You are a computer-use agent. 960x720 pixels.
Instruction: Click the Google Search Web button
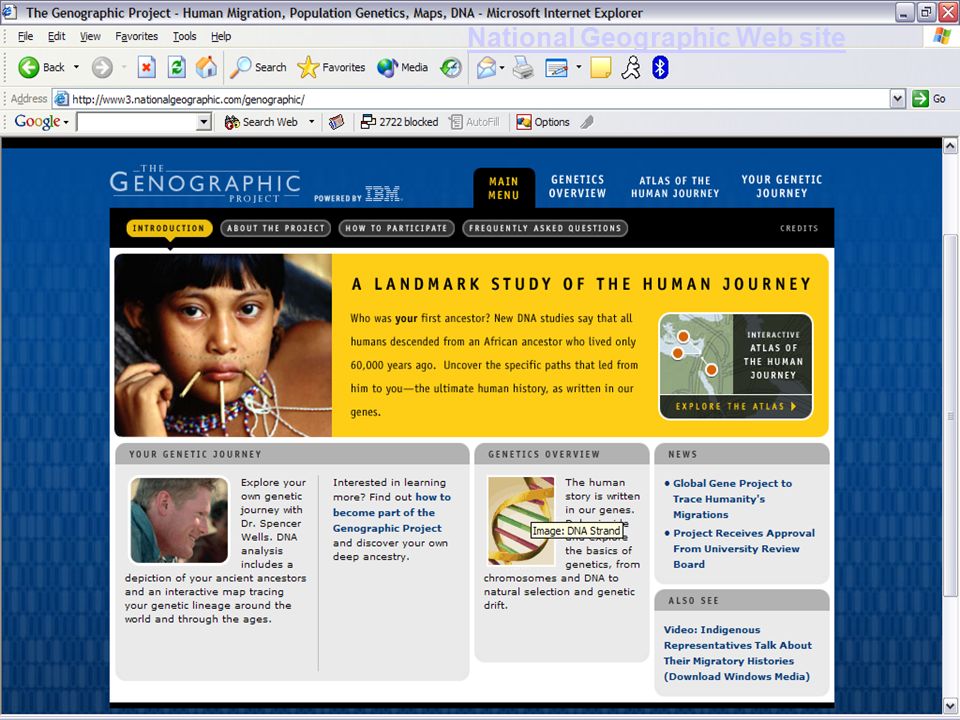click(261, 122)
